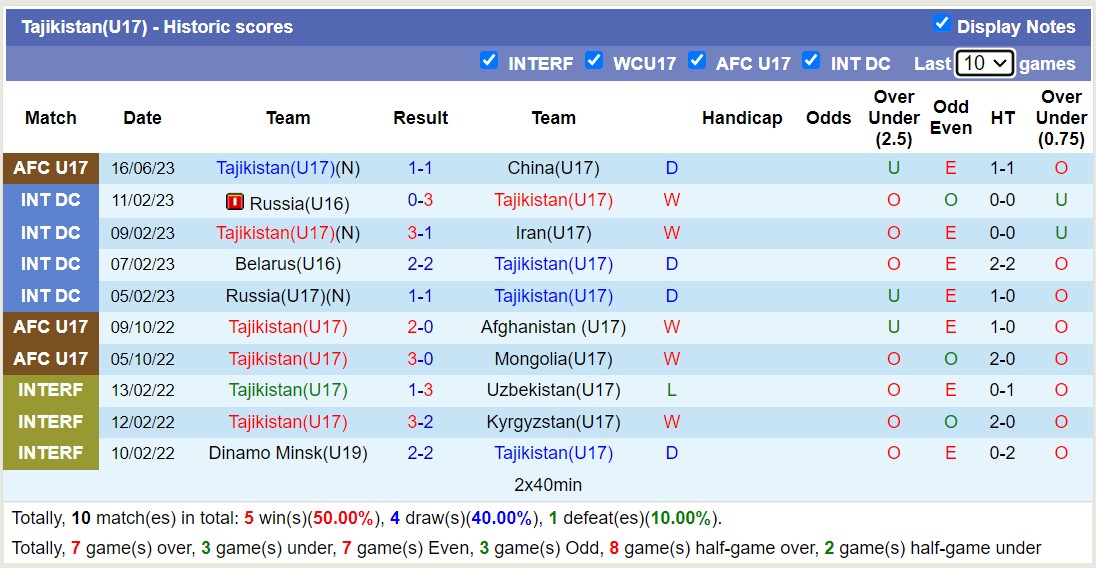Open Dinamo Minsk(U19) team link

coord(288,453)
